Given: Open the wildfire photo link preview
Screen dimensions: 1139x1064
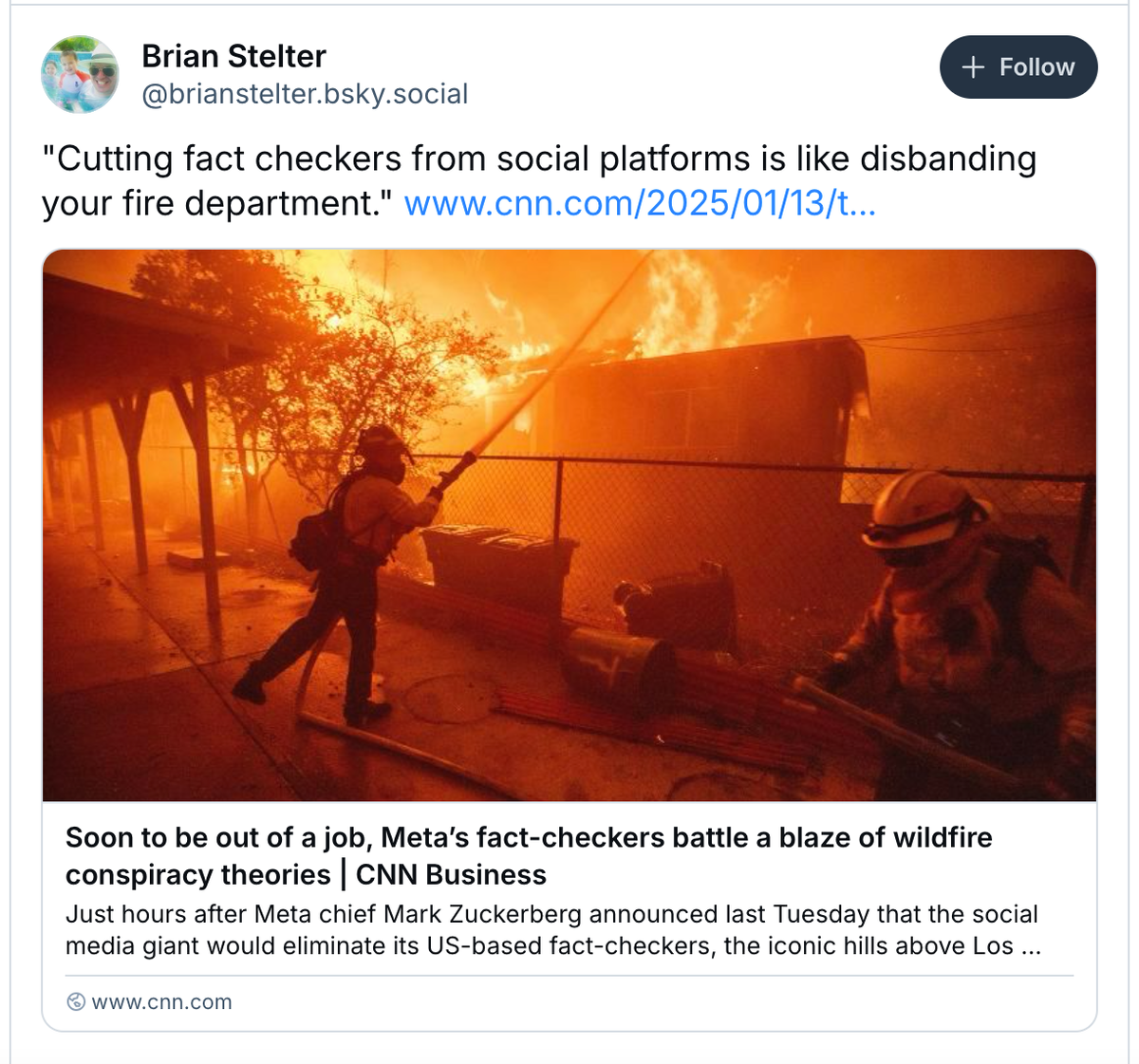Looking at the screenshot, I should coord(569,525).
